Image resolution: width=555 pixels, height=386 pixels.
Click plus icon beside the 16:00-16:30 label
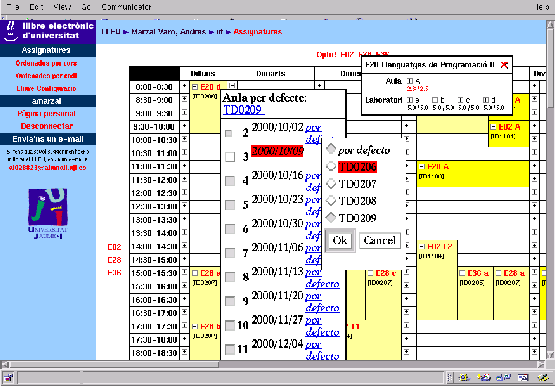pyautogui.click(x=184, y=299)
